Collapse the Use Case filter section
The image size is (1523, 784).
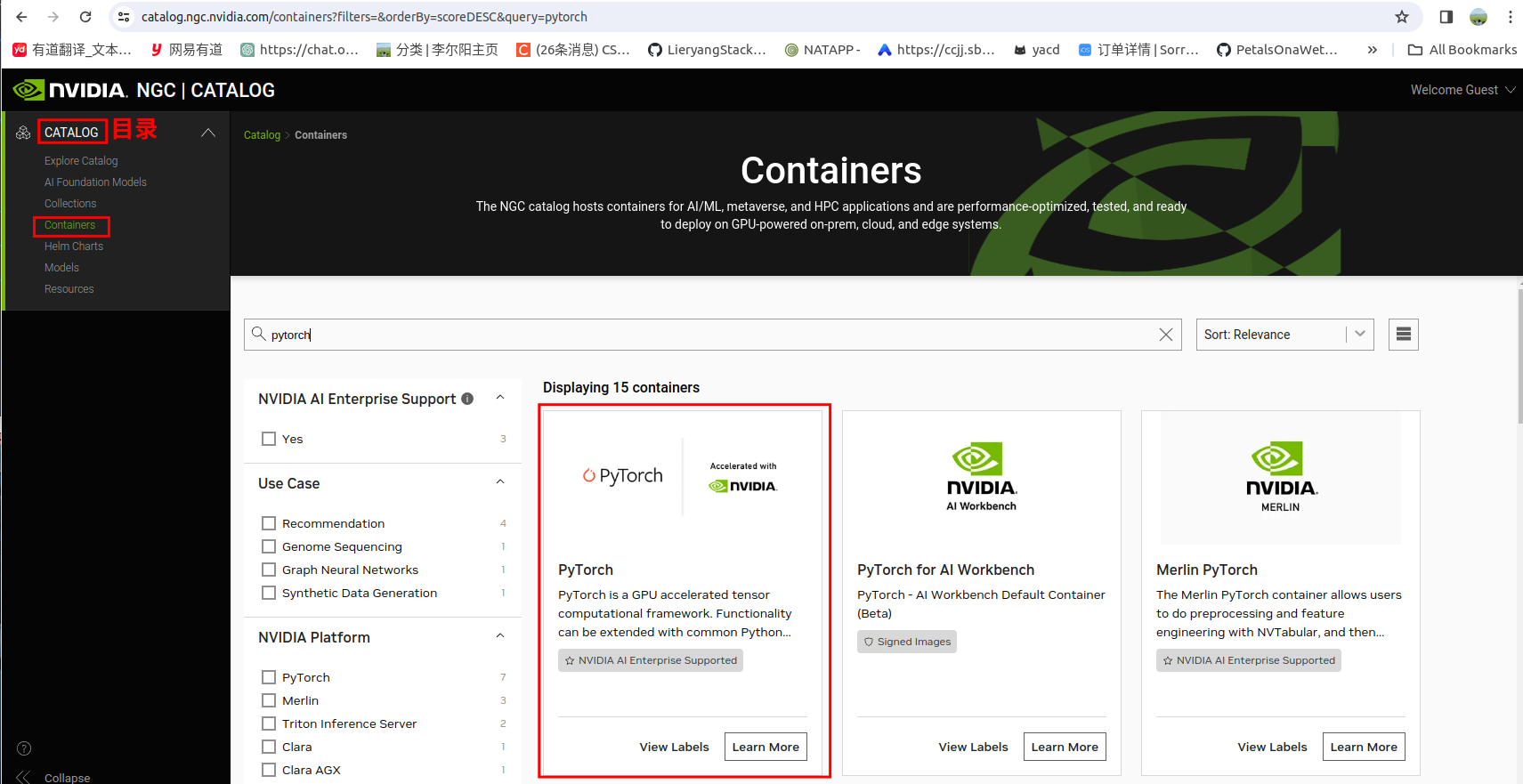pos(500,482)
